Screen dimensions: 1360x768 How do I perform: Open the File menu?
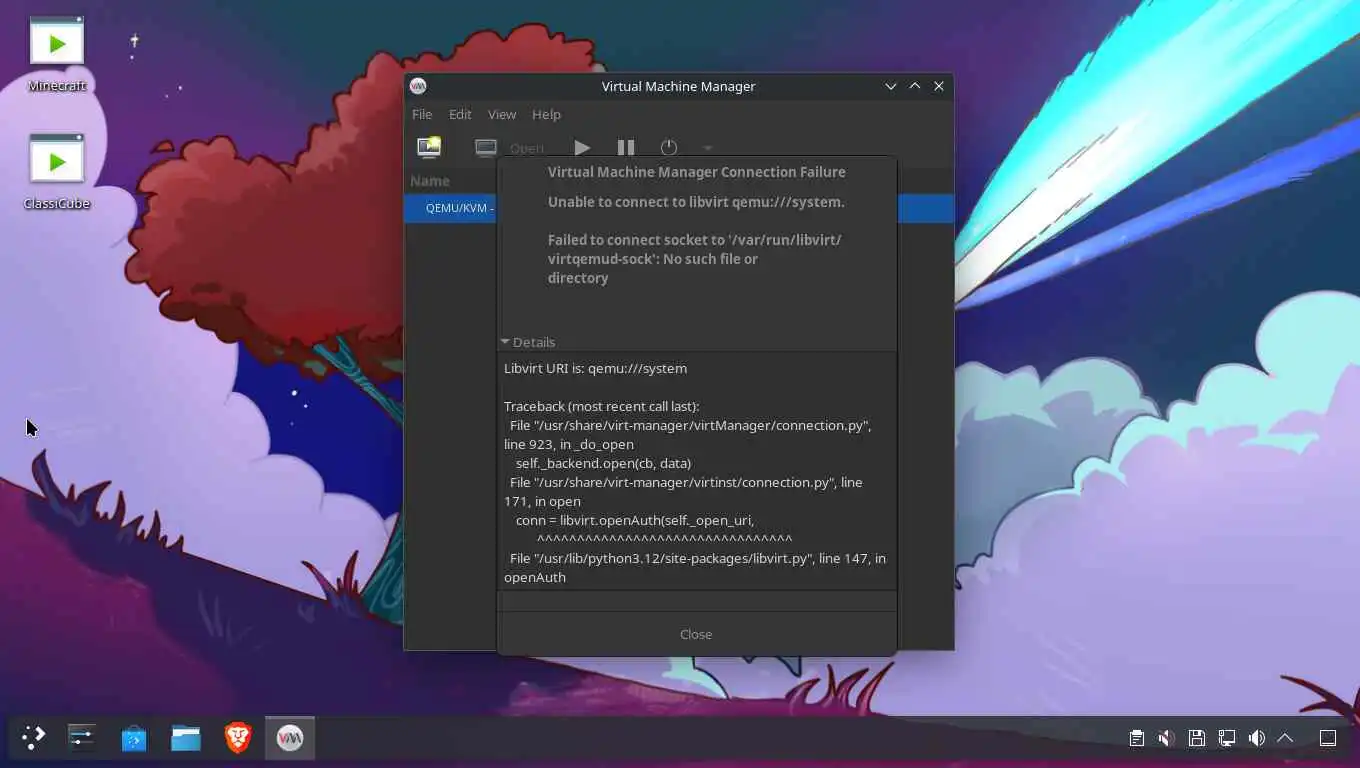[422, 114]
